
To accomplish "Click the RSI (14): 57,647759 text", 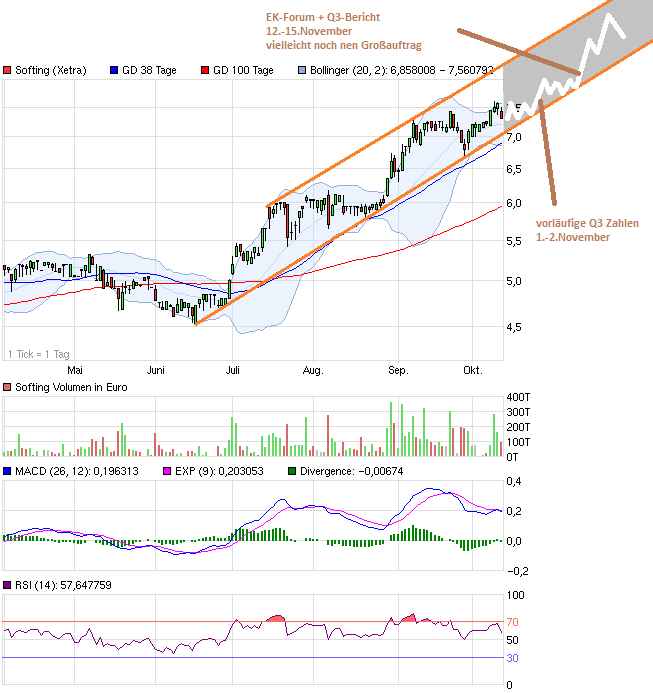I will point(63,586).
